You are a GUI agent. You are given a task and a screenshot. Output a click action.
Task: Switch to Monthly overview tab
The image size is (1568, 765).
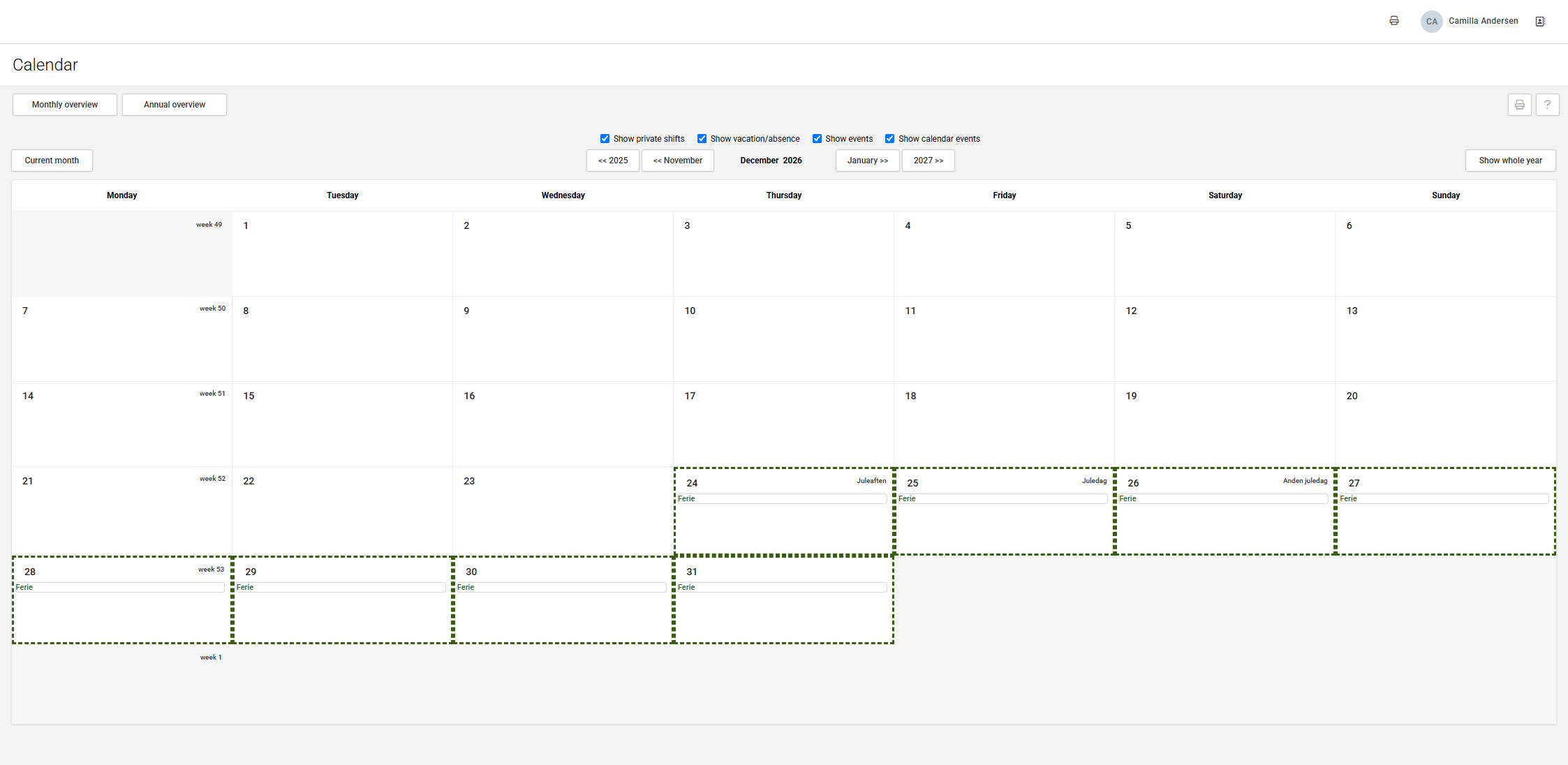point(65,105)
